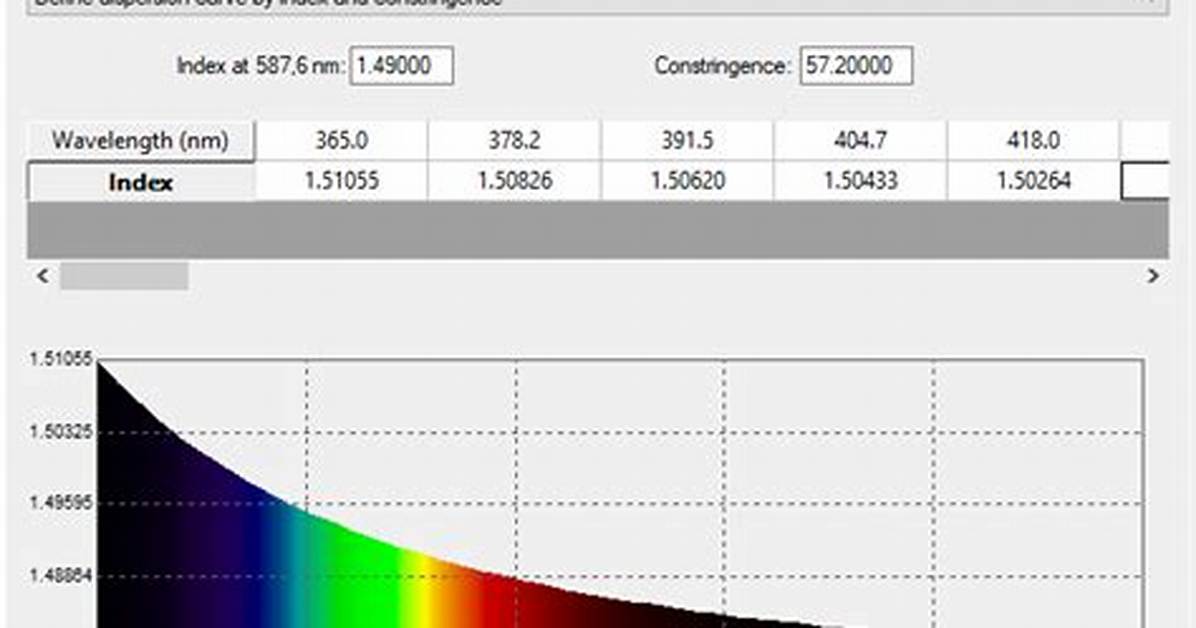The image size is (1196, 628).
Task: Select index cell 1.50620
Action: 687,181
